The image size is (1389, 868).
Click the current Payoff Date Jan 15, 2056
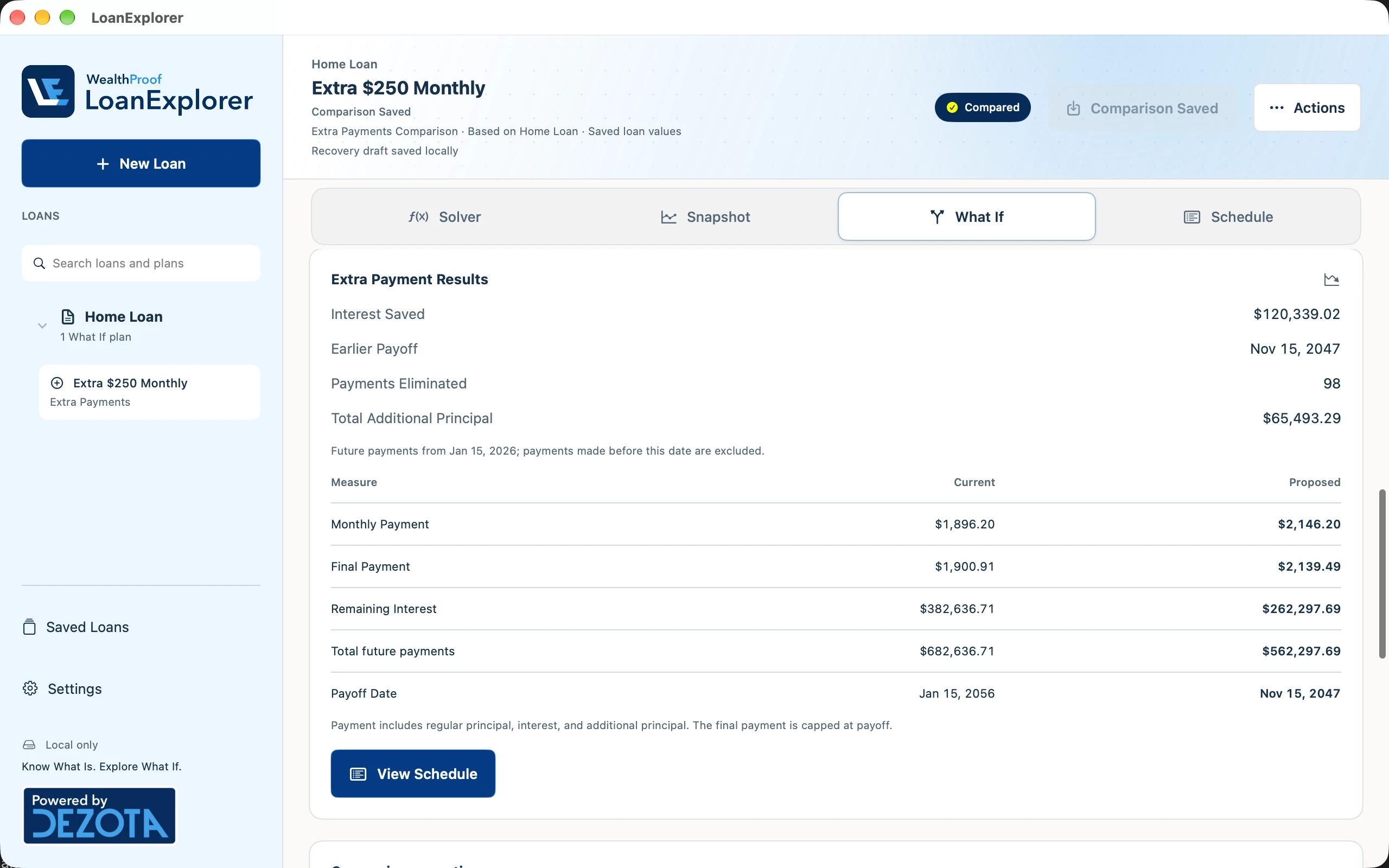[957, 693]
